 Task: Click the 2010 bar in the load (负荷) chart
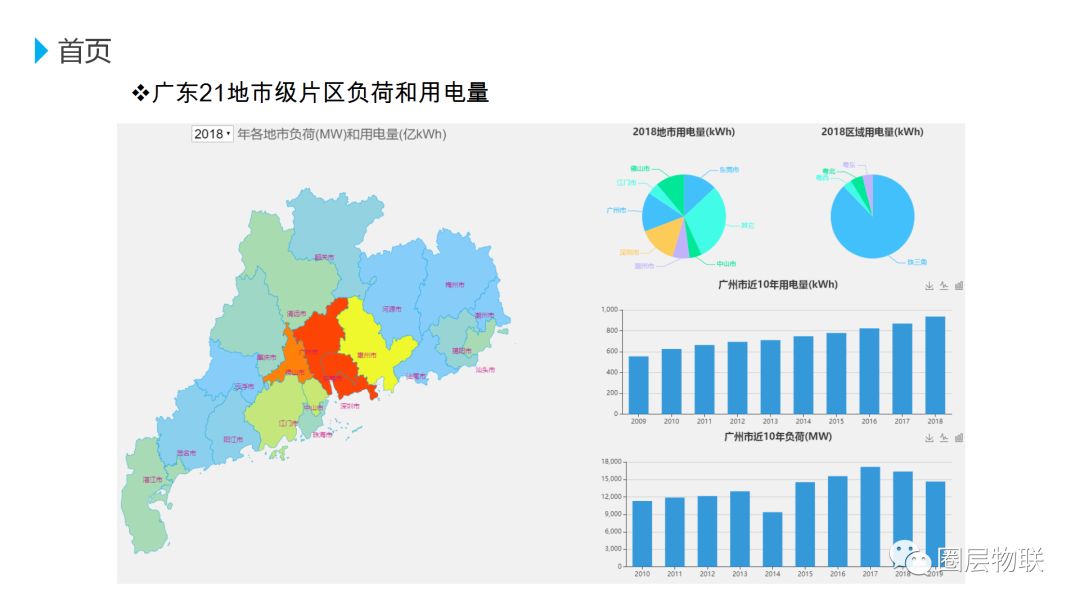click(642, 534)
